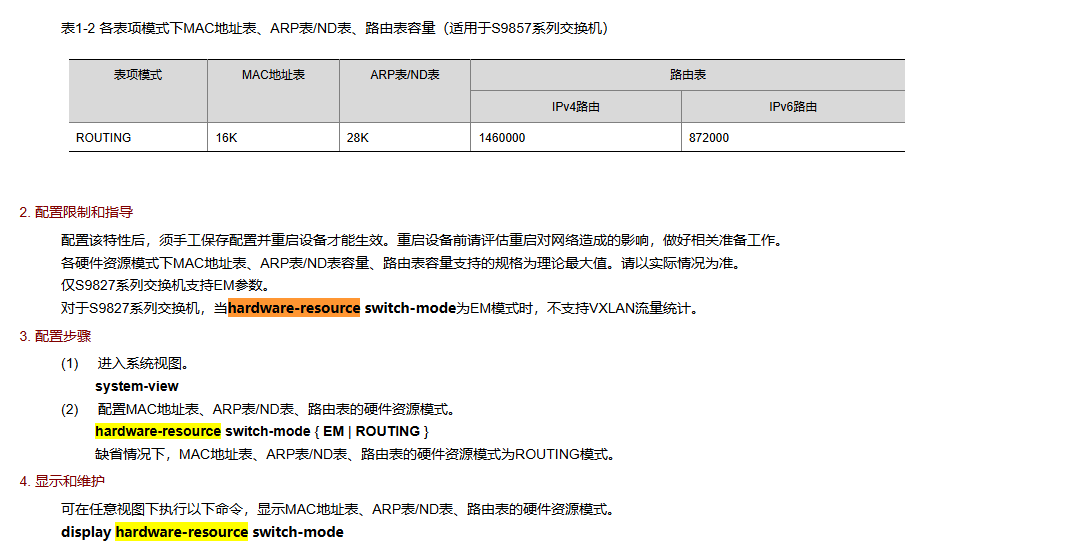Click the bold system-view command text

[x=137, y=386]
